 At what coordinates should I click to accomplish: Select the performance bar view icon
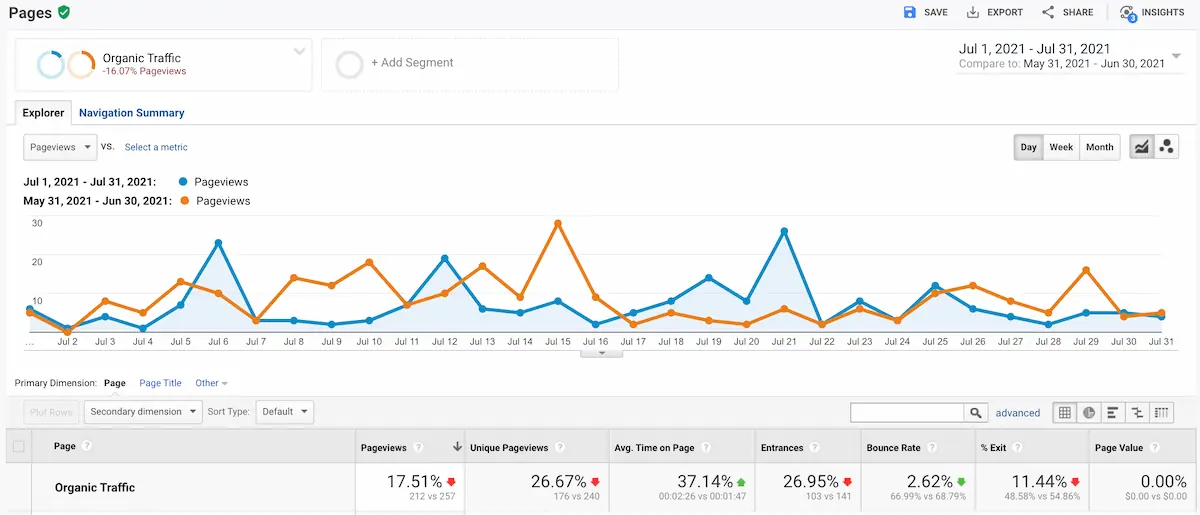(x=1113, y=412)
